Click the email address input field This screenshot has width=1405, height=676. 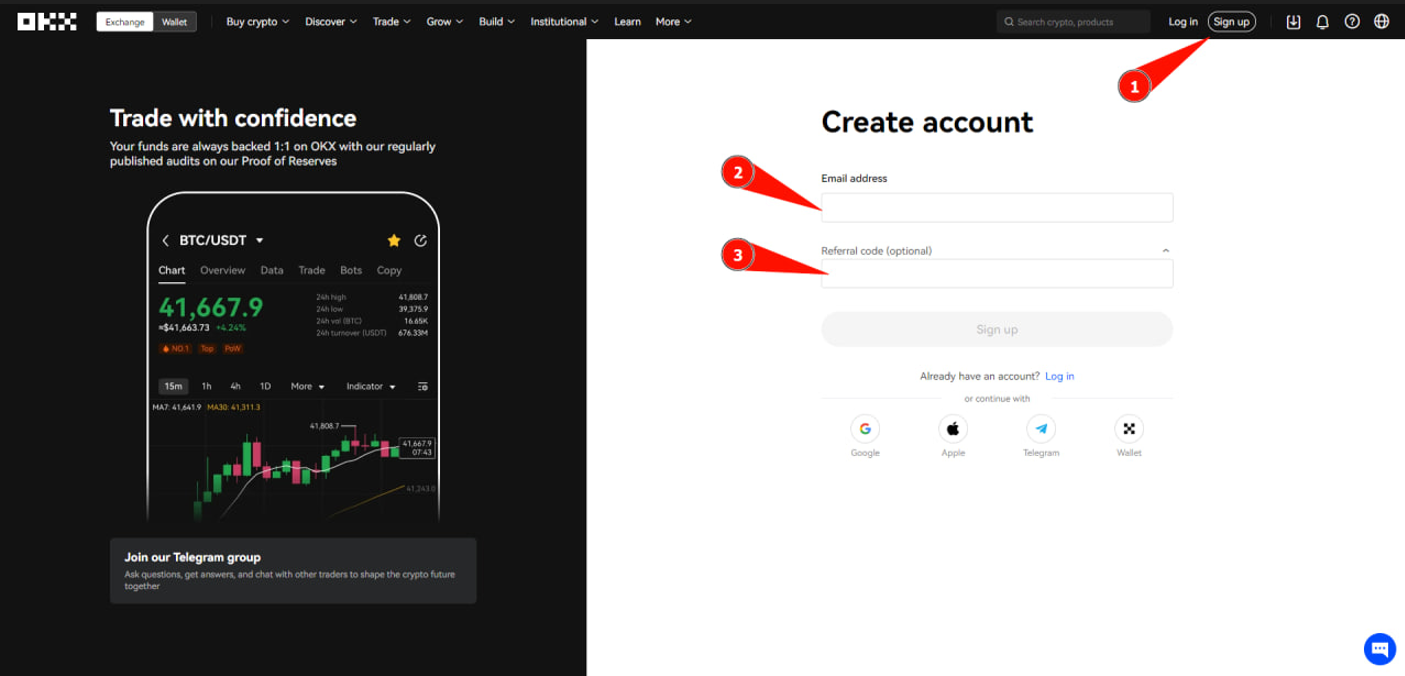tap(996, 207)
